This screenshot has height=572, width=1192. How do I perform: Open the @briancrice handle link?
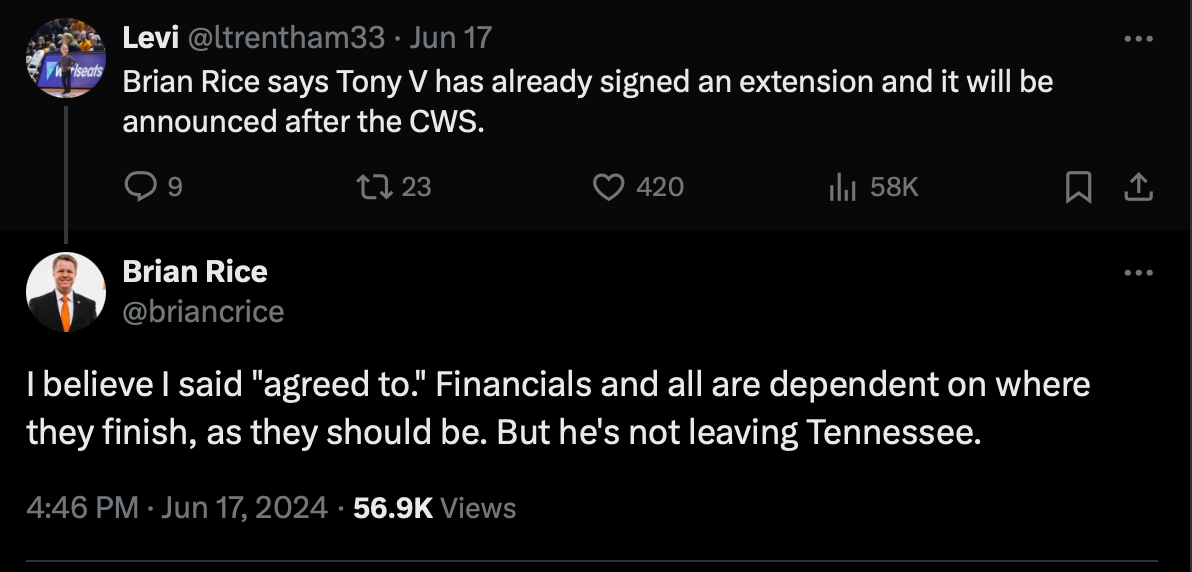203,312
